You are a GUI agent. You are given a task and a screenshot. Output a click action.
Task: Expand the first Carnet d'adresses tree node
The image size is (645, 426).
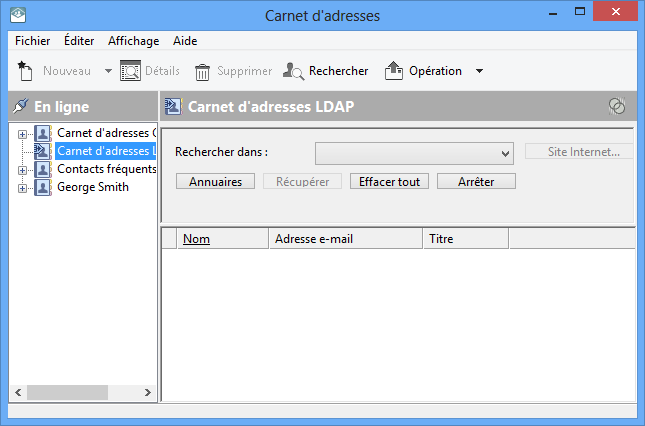22,134
